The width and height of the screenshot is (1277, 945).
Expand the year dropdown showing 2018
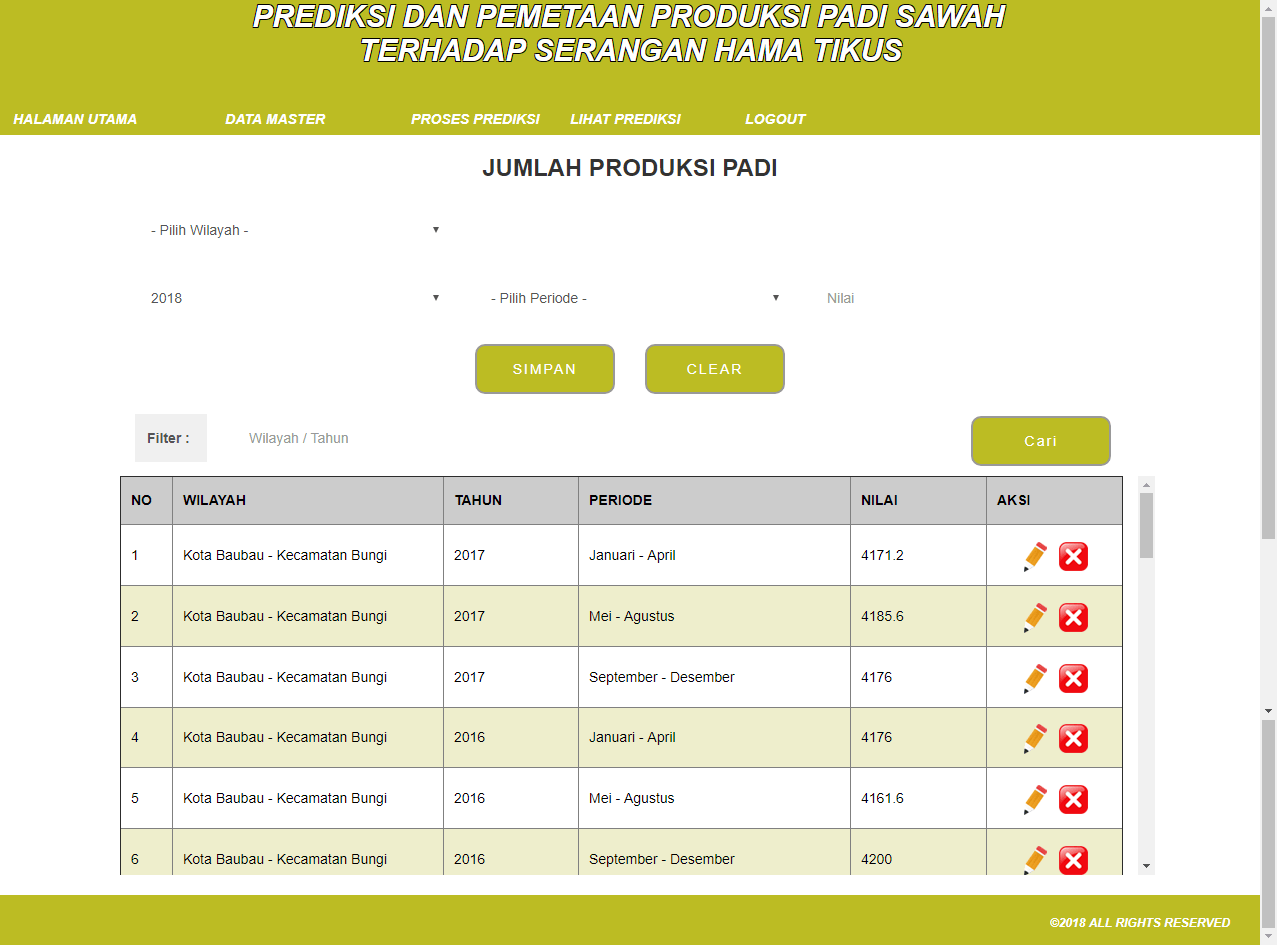click(295, 298)
